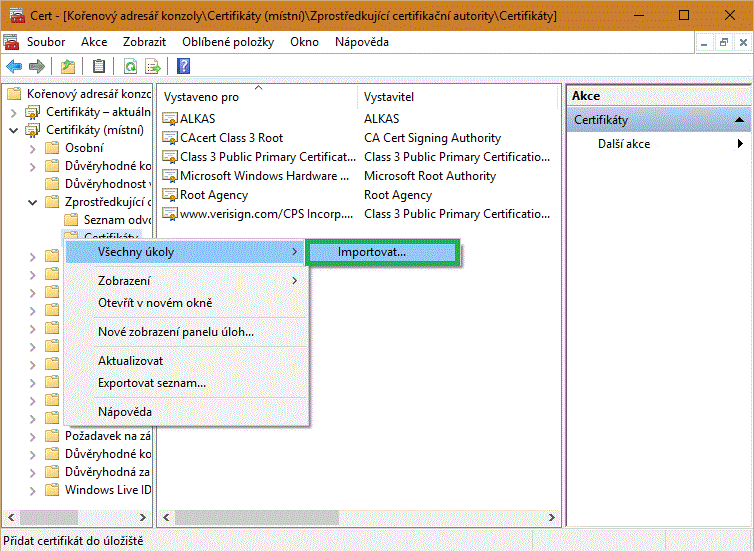
Task: Sort by the Vystavitel column header
Action: tap(389, 97)
